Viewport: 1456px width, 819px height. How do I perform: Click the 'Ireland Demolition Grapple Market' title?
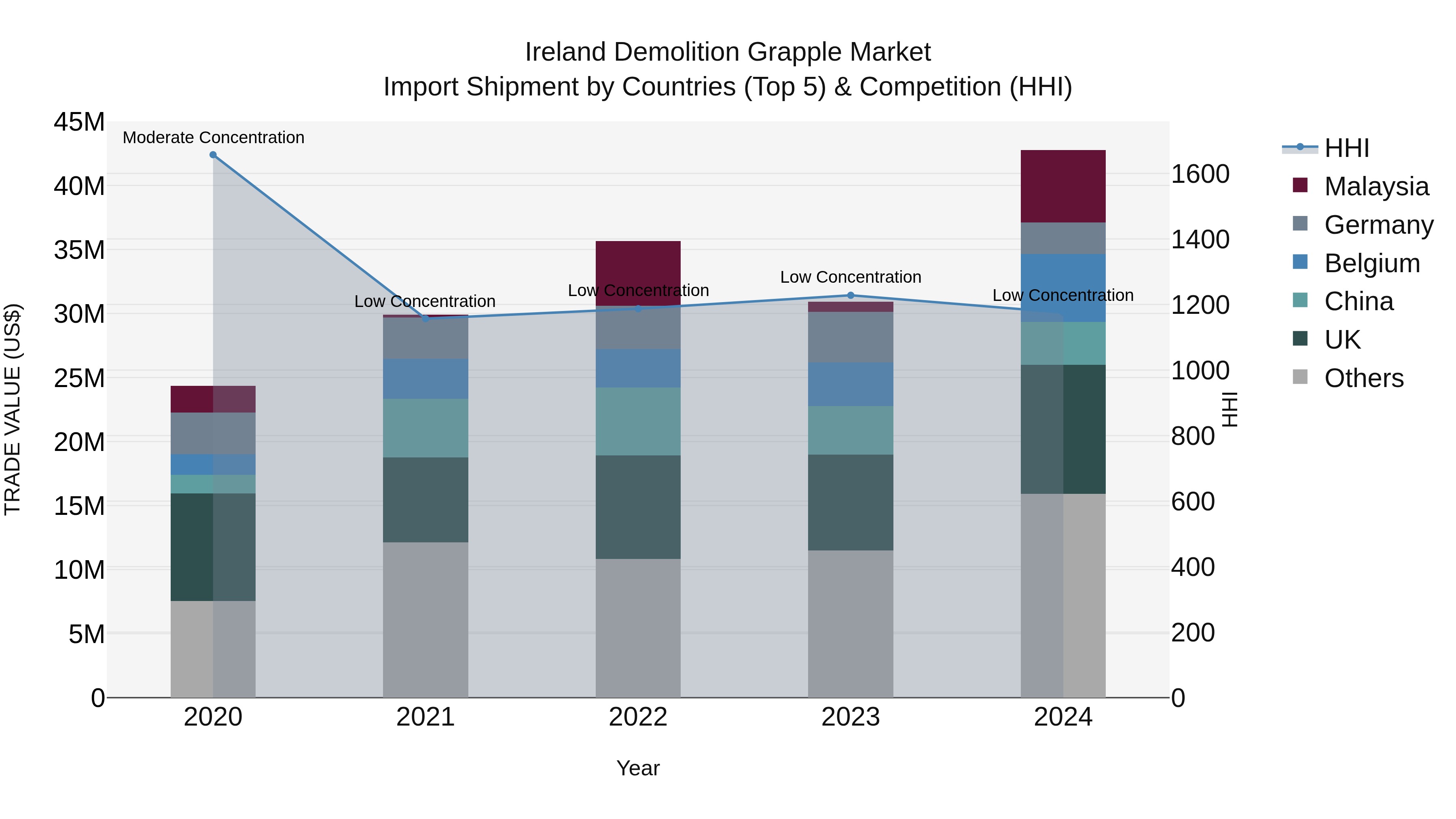point(728,52)
